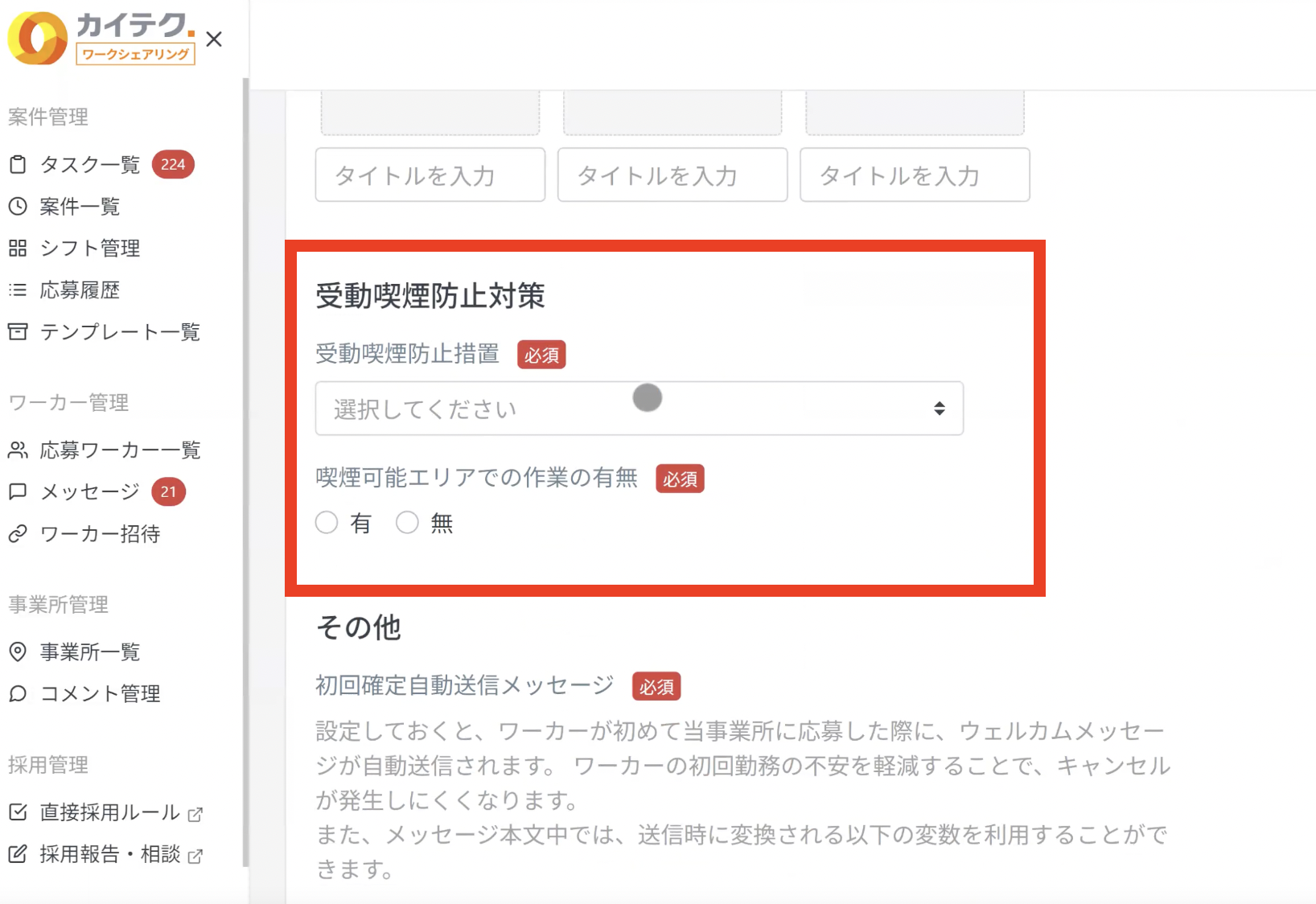Click 必須 badge next to 喫煙可能エリアでの作業の有無
This screenshot has width=1316, height=904.
[x=680, y=479]
